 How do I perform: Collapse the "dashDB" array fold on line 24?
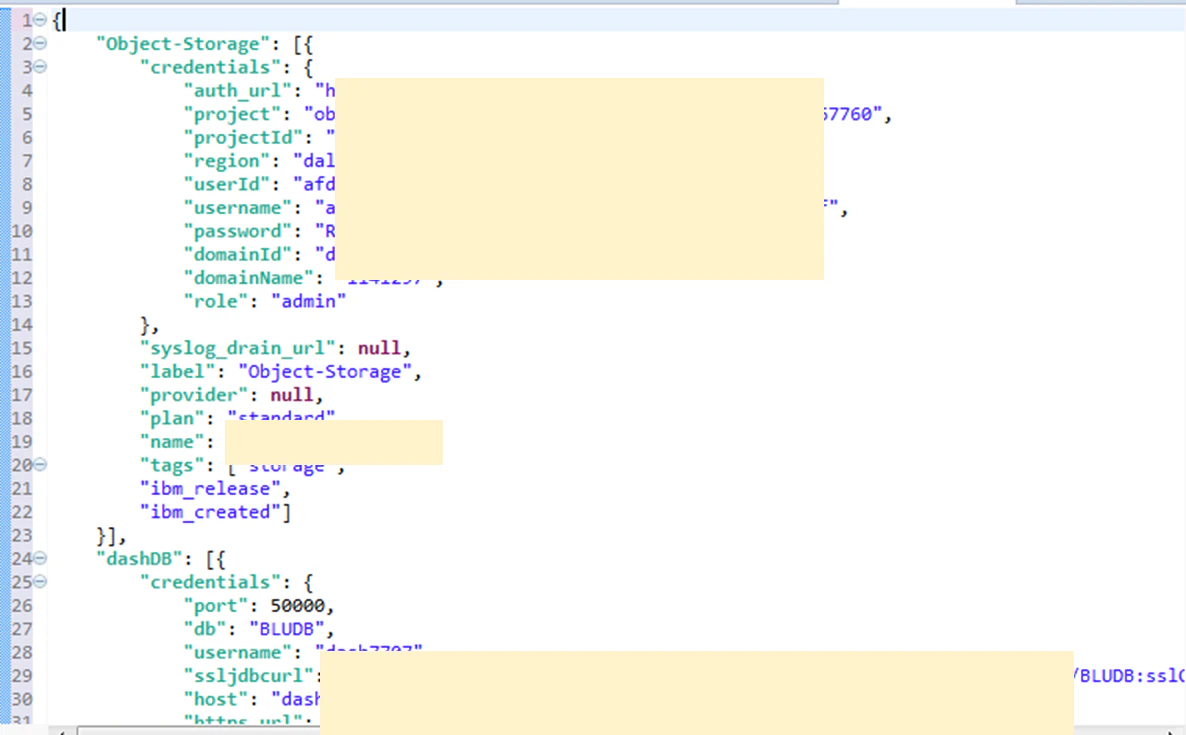click(40, 559)
